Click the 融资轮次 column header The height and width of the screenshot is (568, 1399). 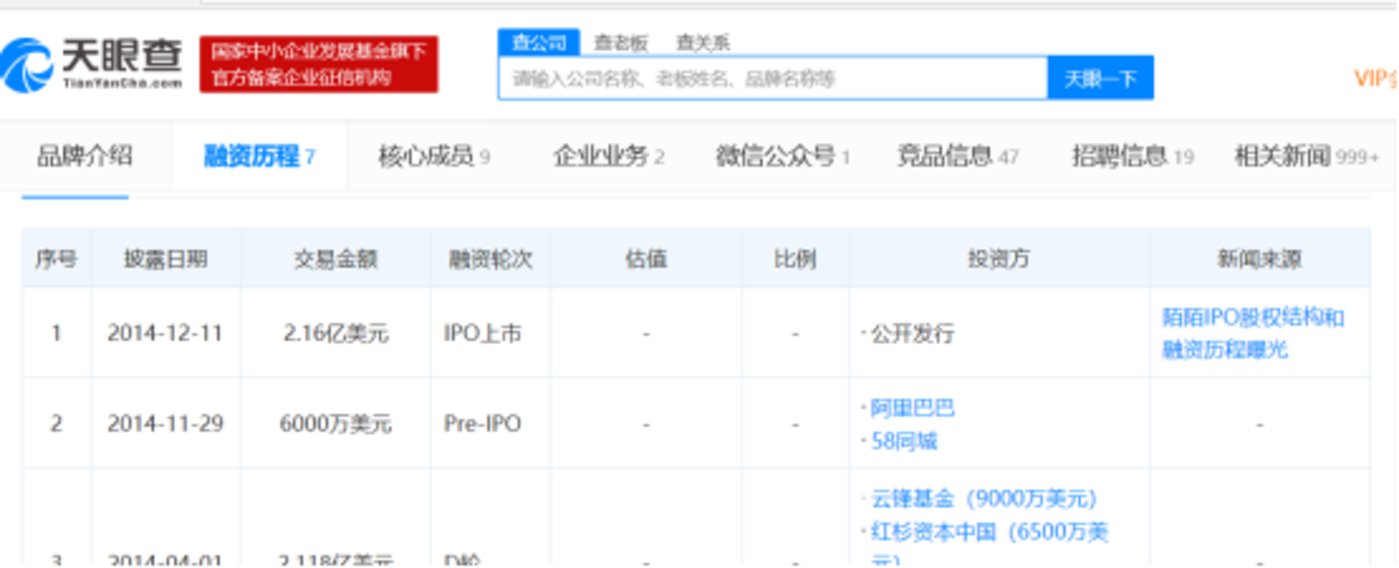click(x=490, y=259)
